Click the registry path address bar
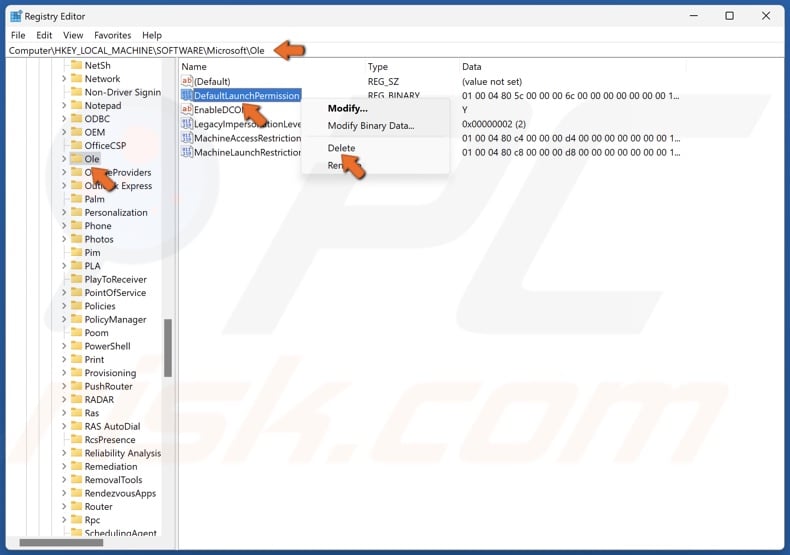This screenshot has height=555, width=790. pos(395,50)
